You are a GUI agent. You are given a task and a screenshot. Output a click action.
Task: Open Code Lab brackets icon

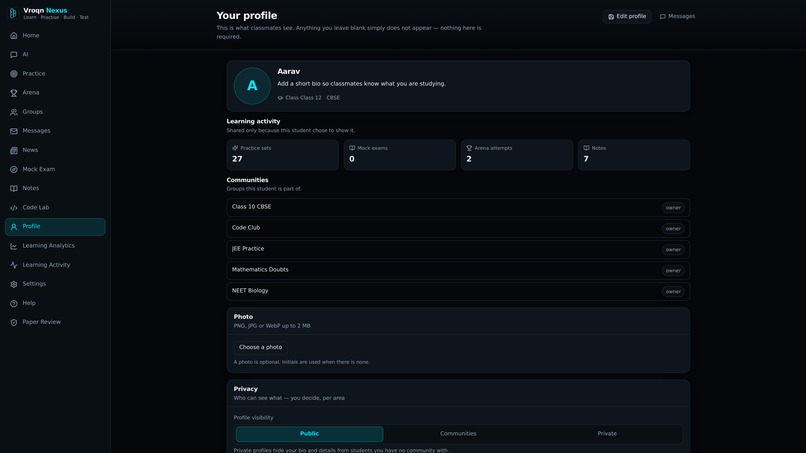coord(14,208)
